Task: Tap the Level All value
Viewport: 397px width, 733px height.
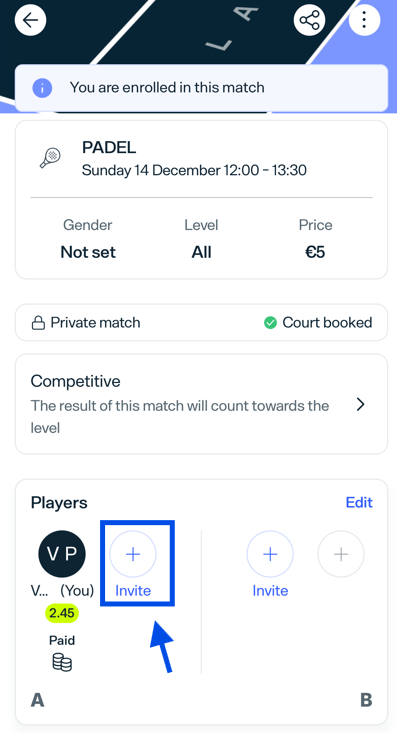Action: 202,252
